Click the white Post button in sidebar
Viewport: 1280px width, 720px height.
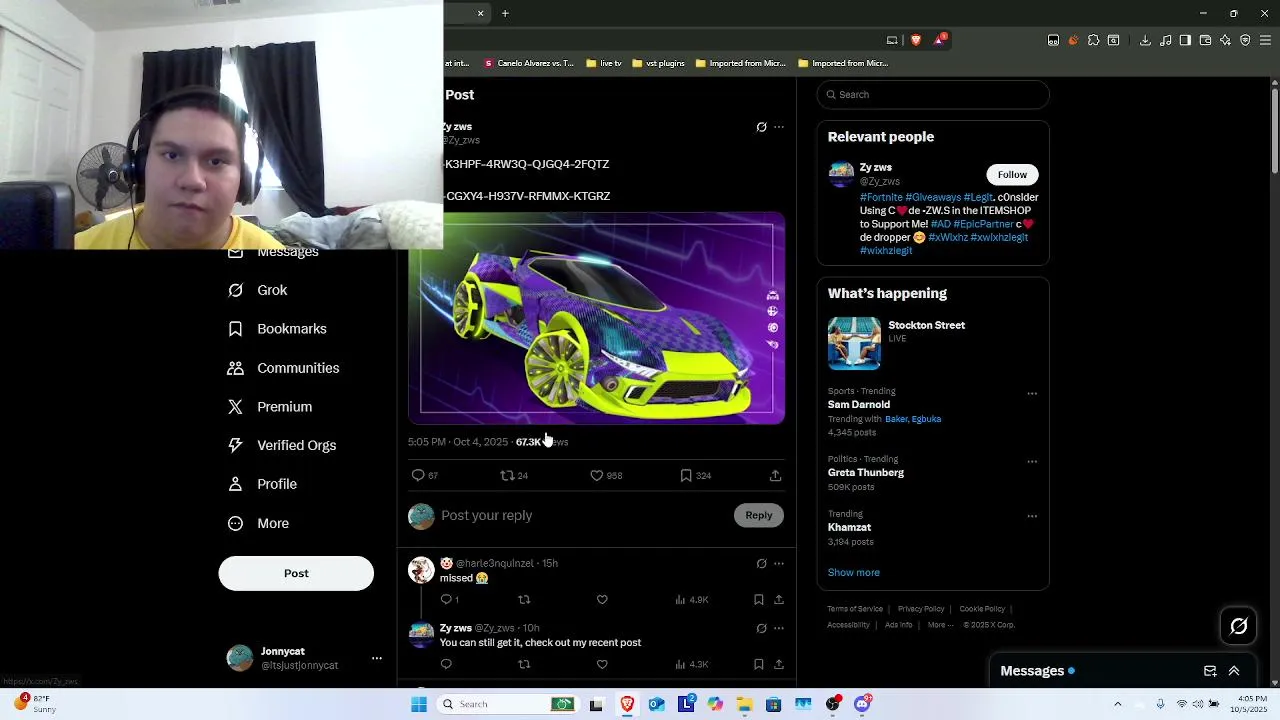point(296,573)
